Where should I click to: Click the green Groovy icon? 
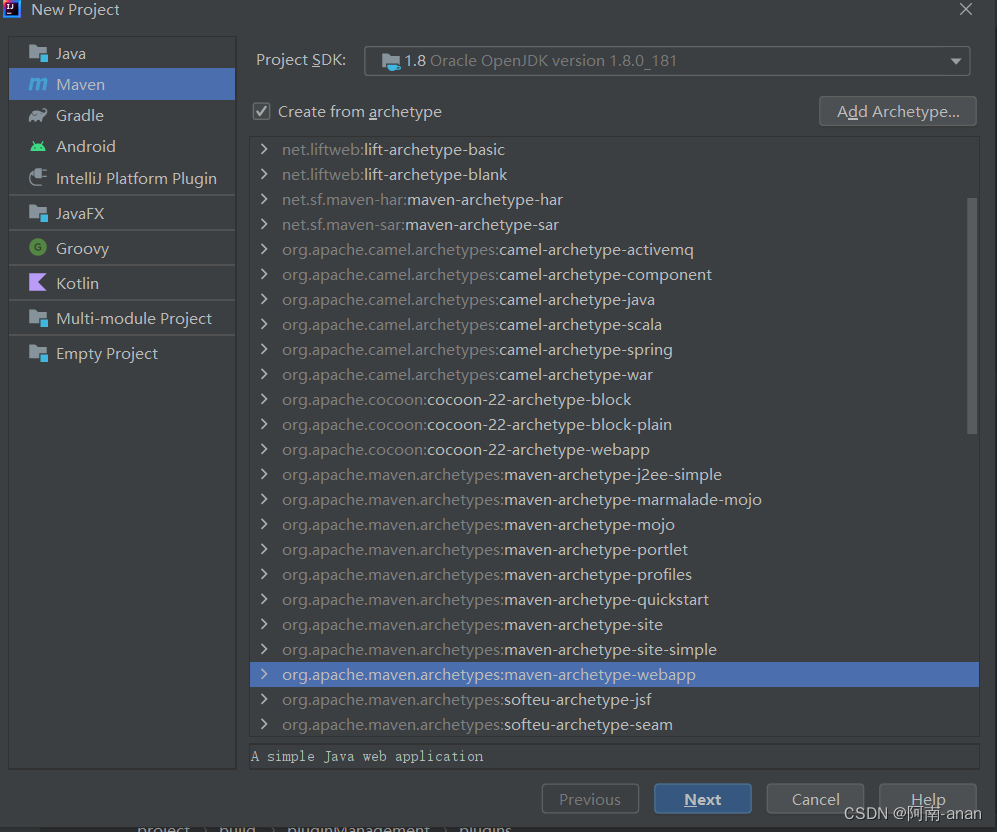(x=38, y=247)
